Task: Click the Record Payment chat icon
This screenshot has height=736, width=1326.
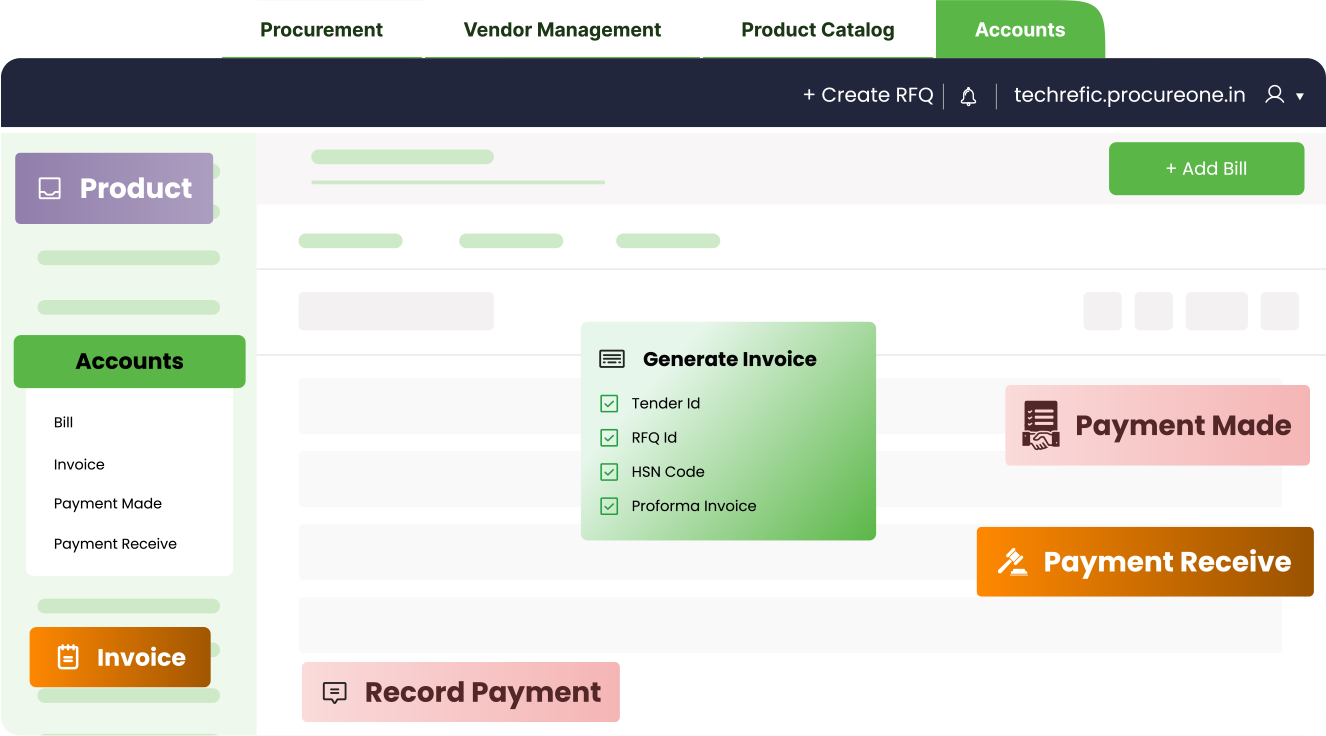Action: 335,692
